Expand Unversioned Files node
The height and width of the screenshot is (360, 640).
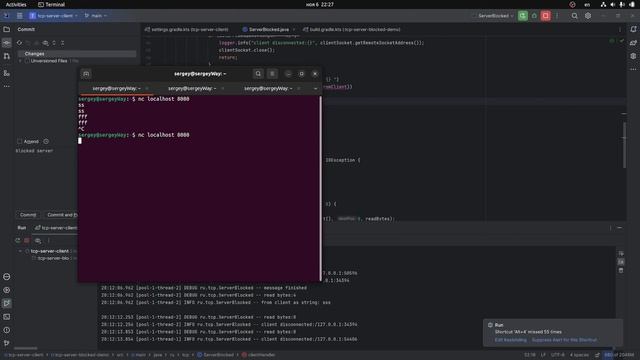coord(20,61)
